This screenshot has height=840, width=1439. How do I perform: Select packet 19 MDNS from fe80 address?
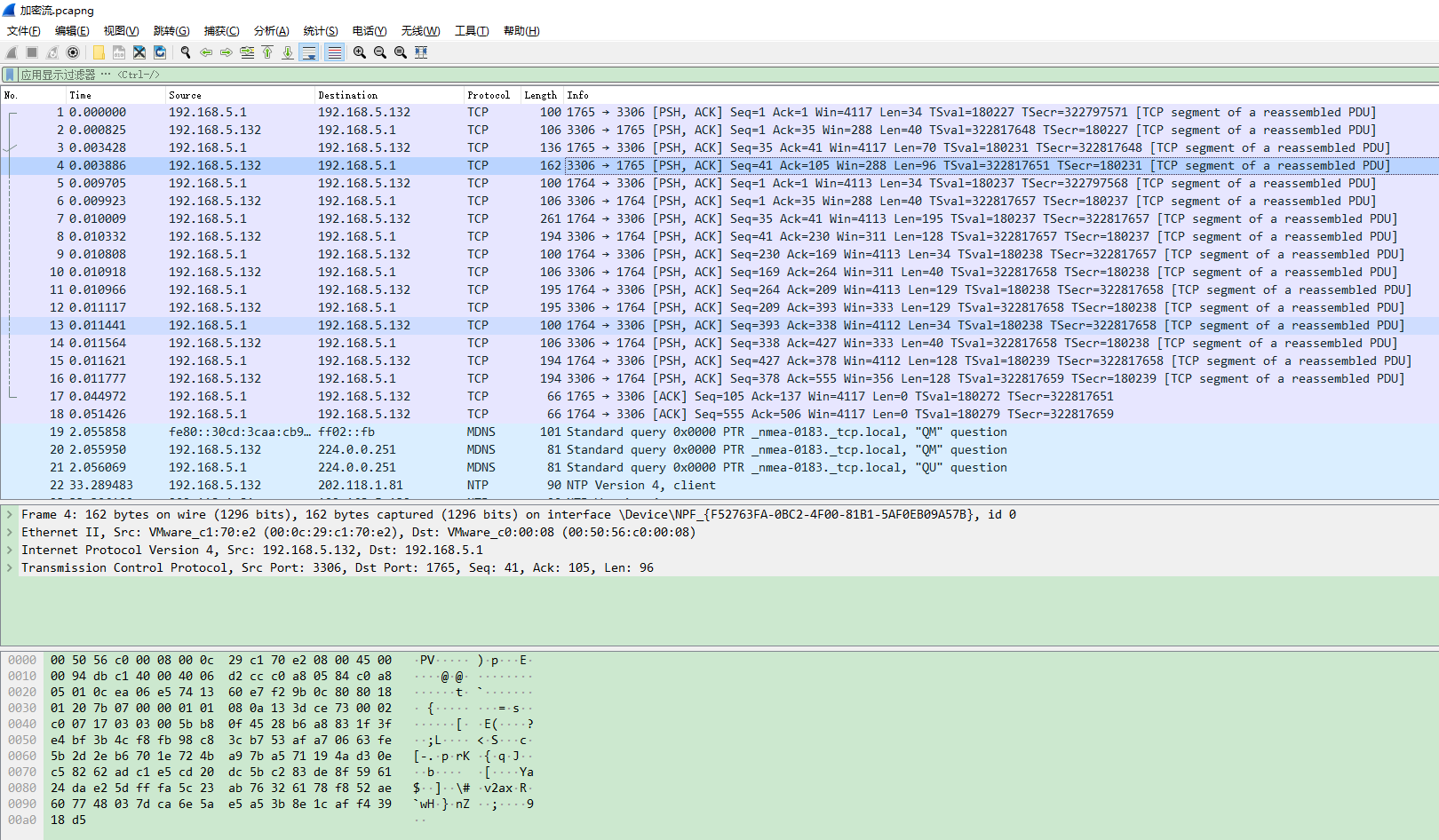[x=719, y=432]
